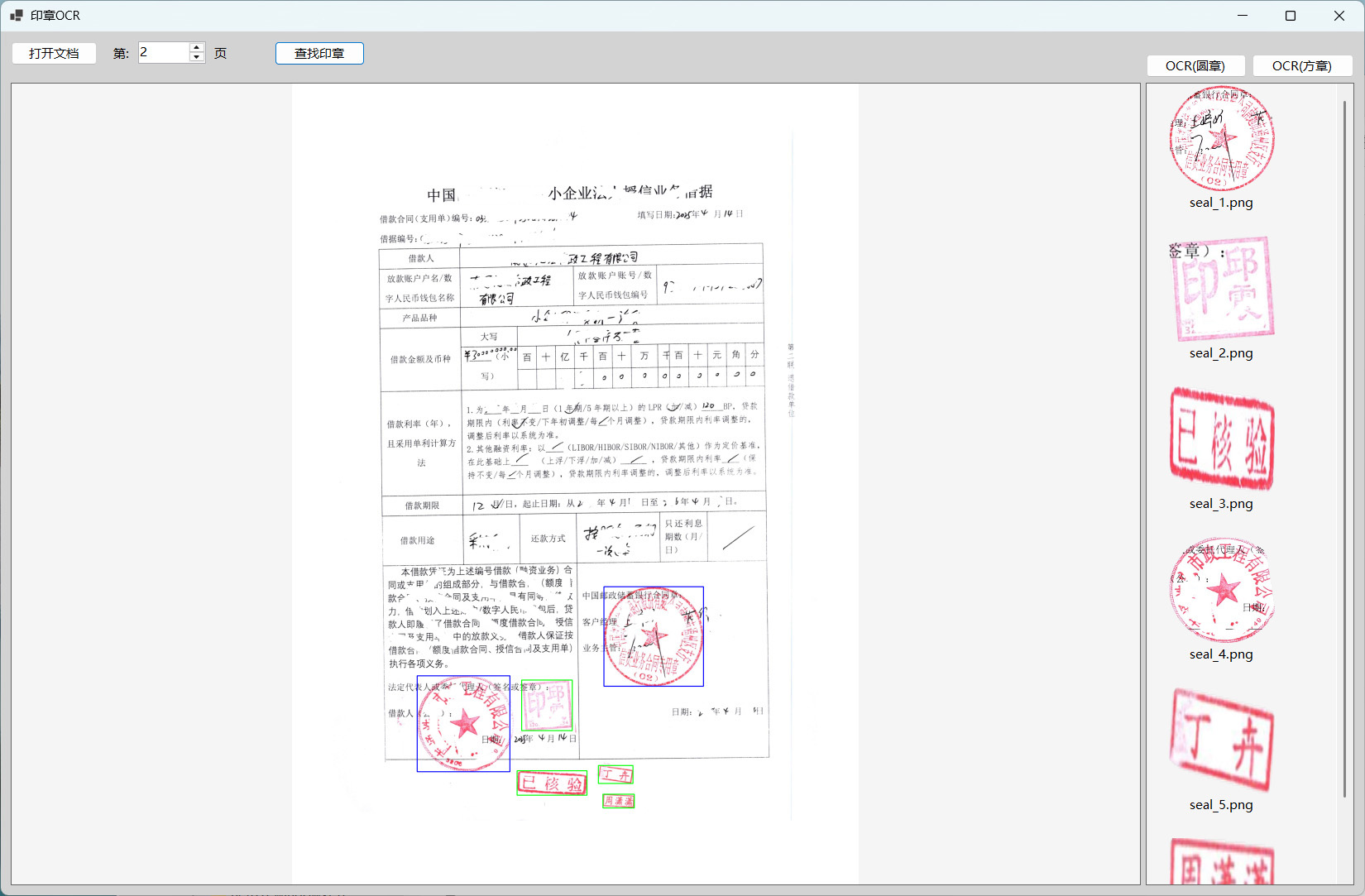Image resolution: width=1365 pixels, height=896 pixels.
Task: Select the seal_1.png round seal thumbnail
Action: point(1221,139)
